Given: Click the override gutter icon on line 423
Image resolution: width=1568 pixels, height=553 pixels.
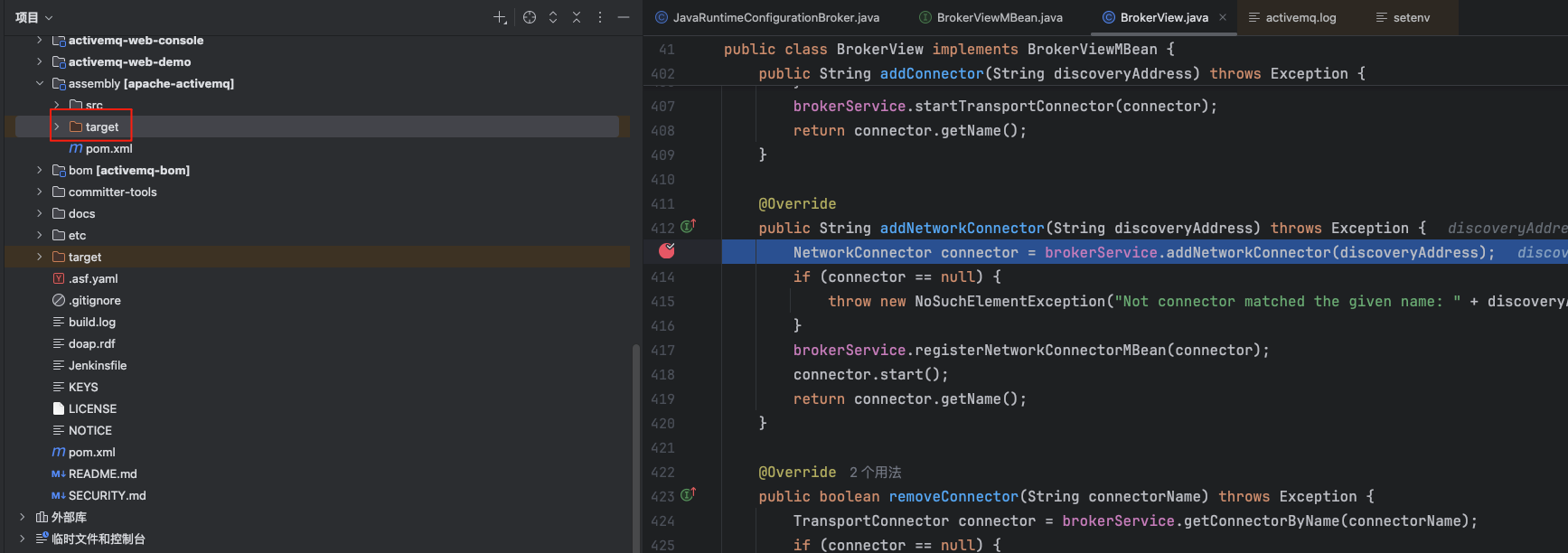Looking at the screenshot, I should 688,495.
